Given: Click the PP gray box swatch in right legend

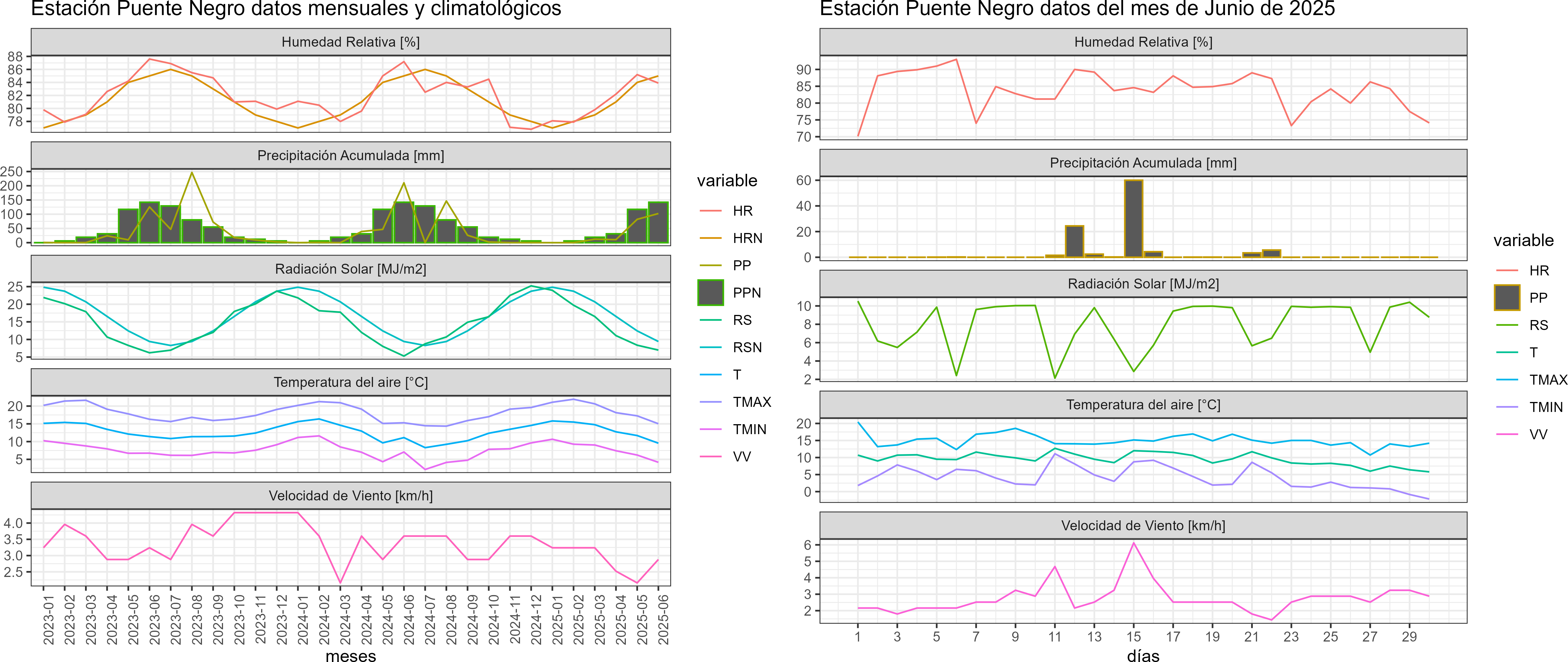Looking at the screenshot, I should point(1507,298).
